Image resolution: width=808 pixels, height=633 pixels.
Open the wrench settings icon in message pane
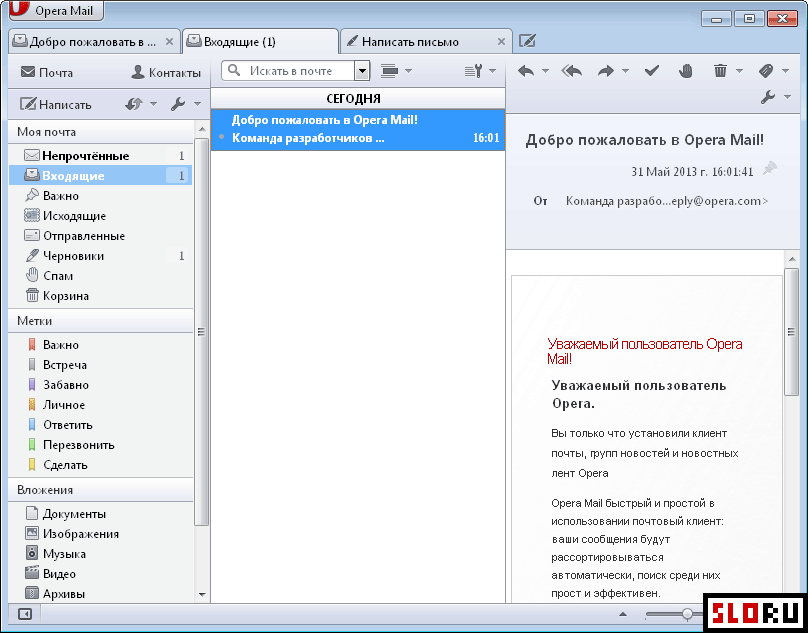pyautogui.click(x=768, y=97)
